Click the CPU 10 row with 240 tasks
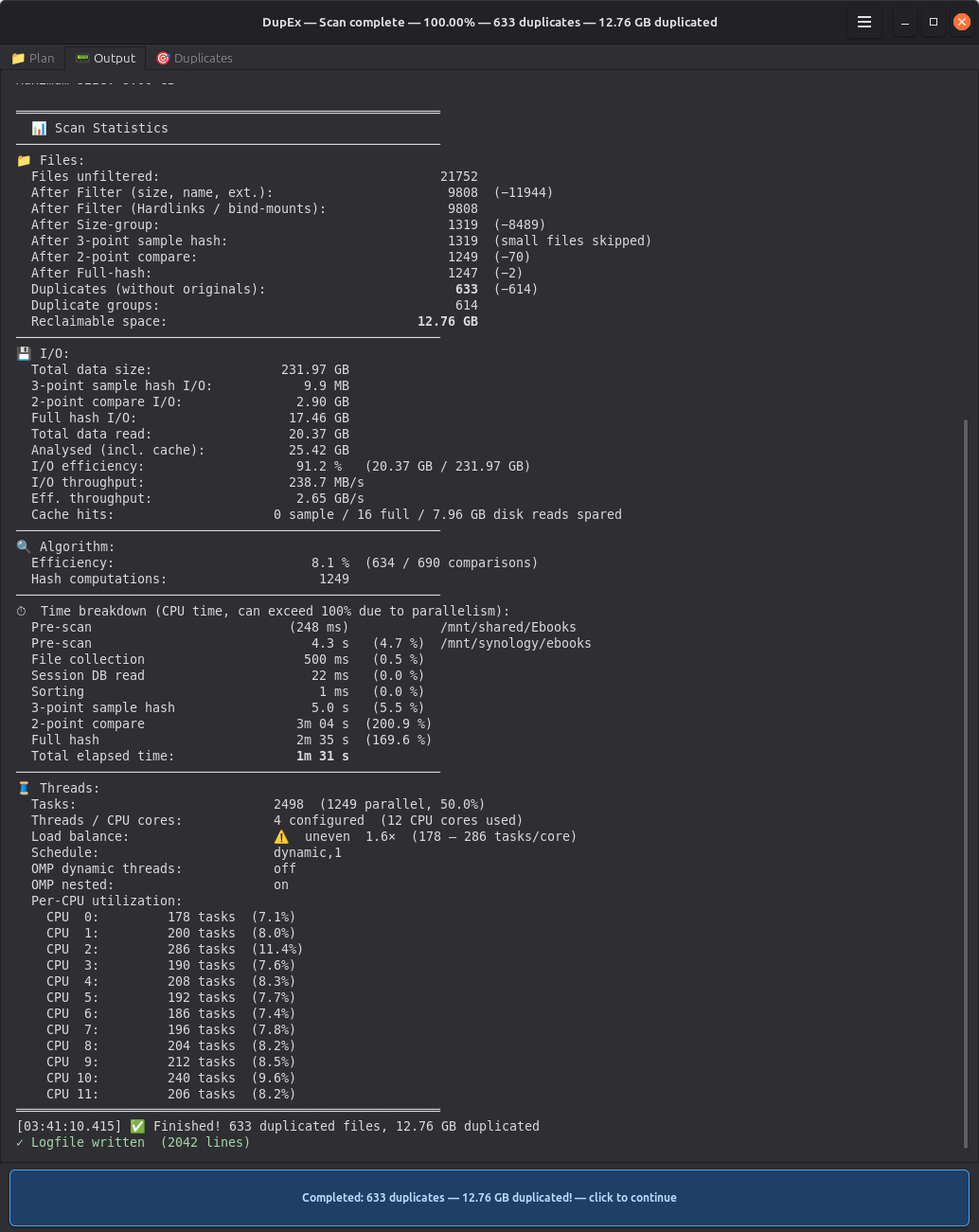 (170, 1078)
